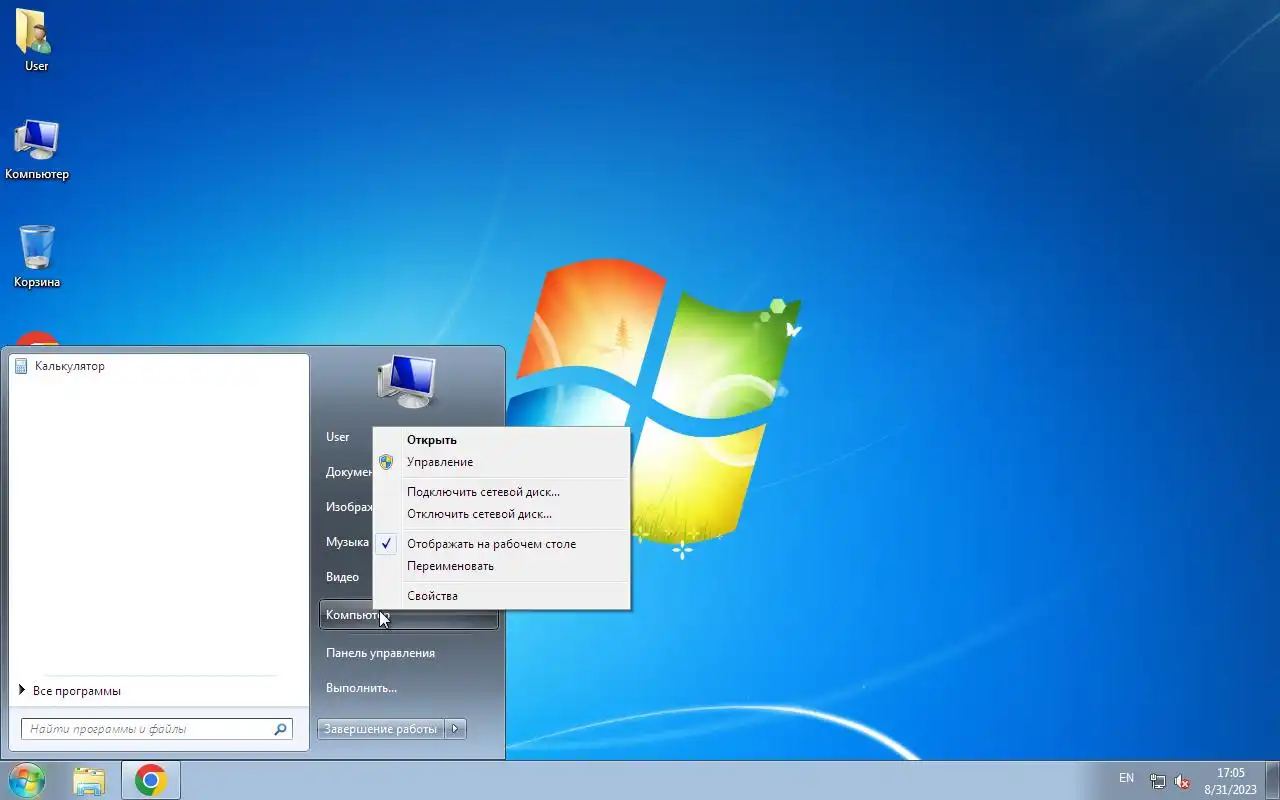Screen dimensions: 1280x800
Task: Toggle Отображать на рабочем столе checkmark
Action: [x=386, y=544]
